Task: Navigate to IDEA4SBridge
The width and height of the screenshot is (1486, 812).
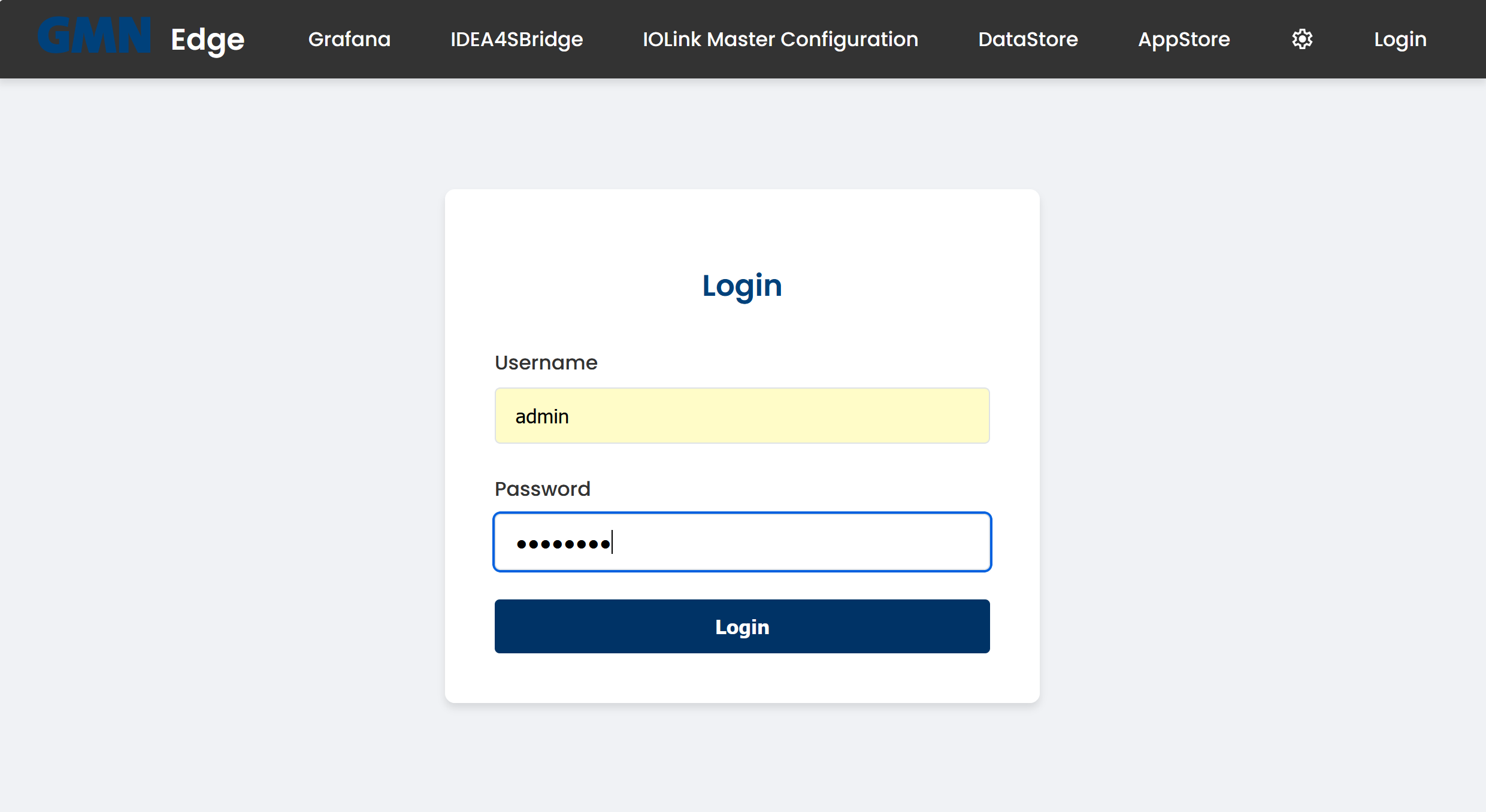Action: click(516, 40)
